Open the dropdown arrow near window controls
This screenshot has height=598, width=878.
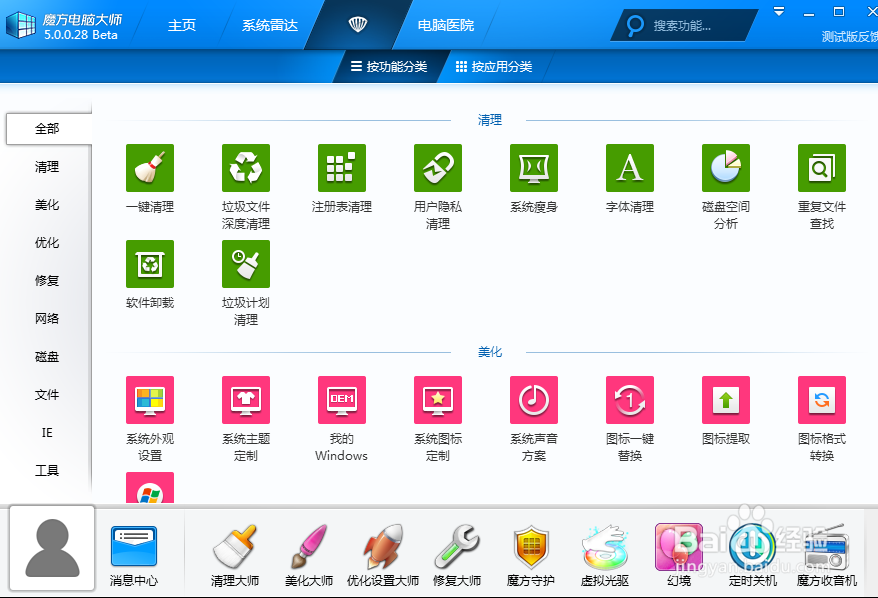pos(779,12)
